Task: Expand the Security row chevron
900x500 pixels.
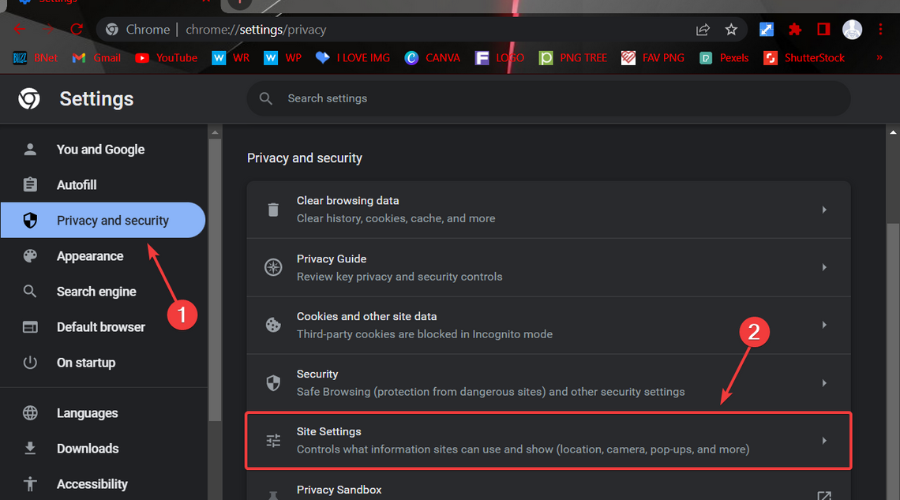Action: [824, 383]
